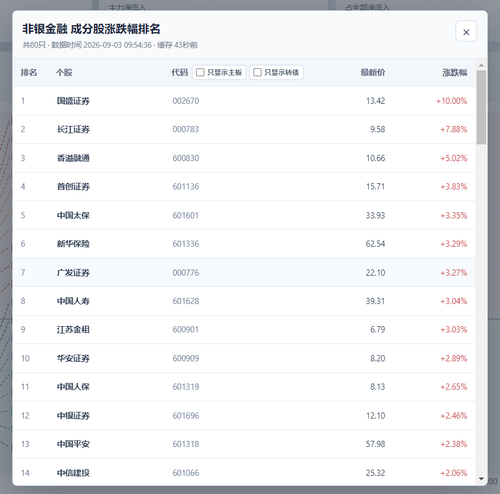Click the +2.46% change value
This screenshot has height=494, width=500.
click(454, 416)
